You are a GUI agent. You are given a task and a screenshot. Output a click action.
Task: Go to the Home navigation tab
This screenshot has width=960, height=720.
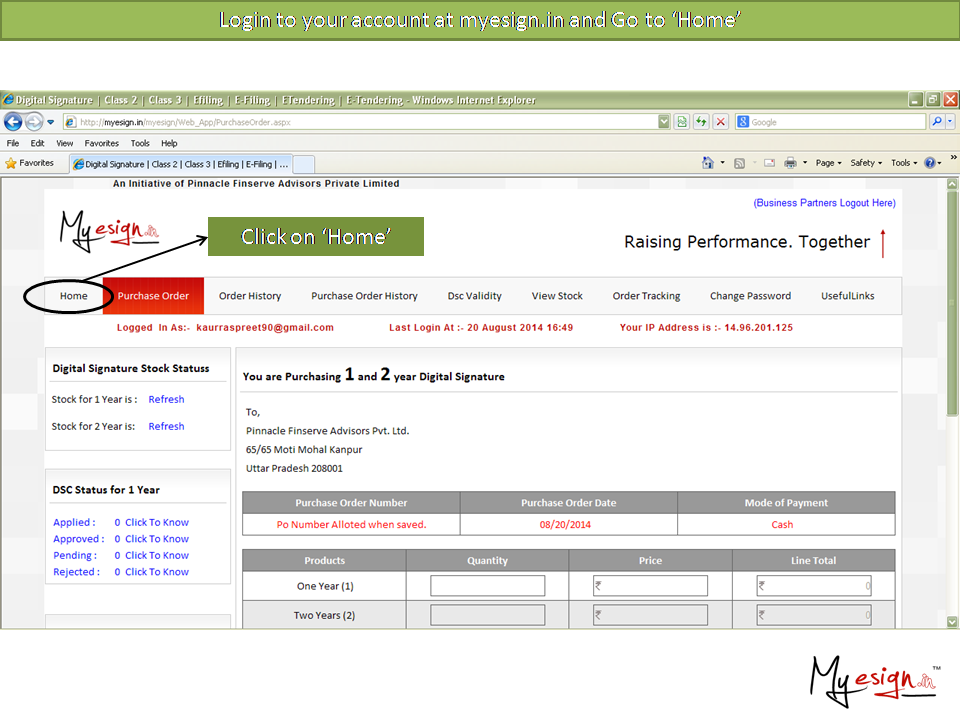pos(73,296)
